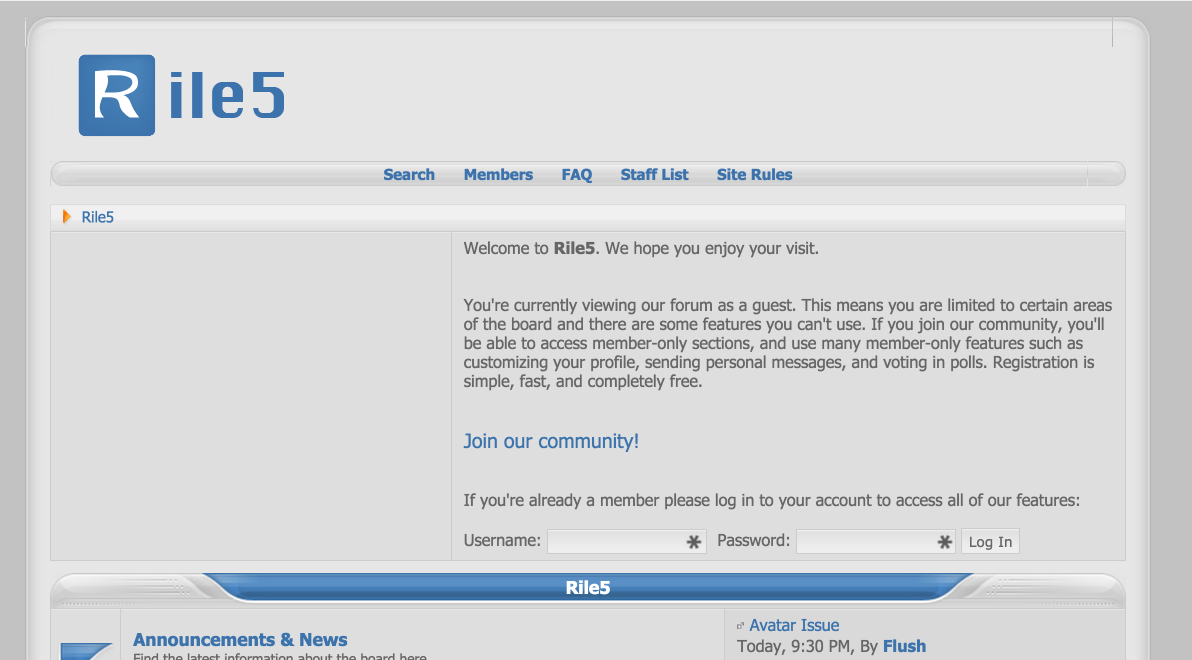View the profile of user Flush
Image resolution: width=1192 pixels, height=660 pixels.
[x=904, y=646]
